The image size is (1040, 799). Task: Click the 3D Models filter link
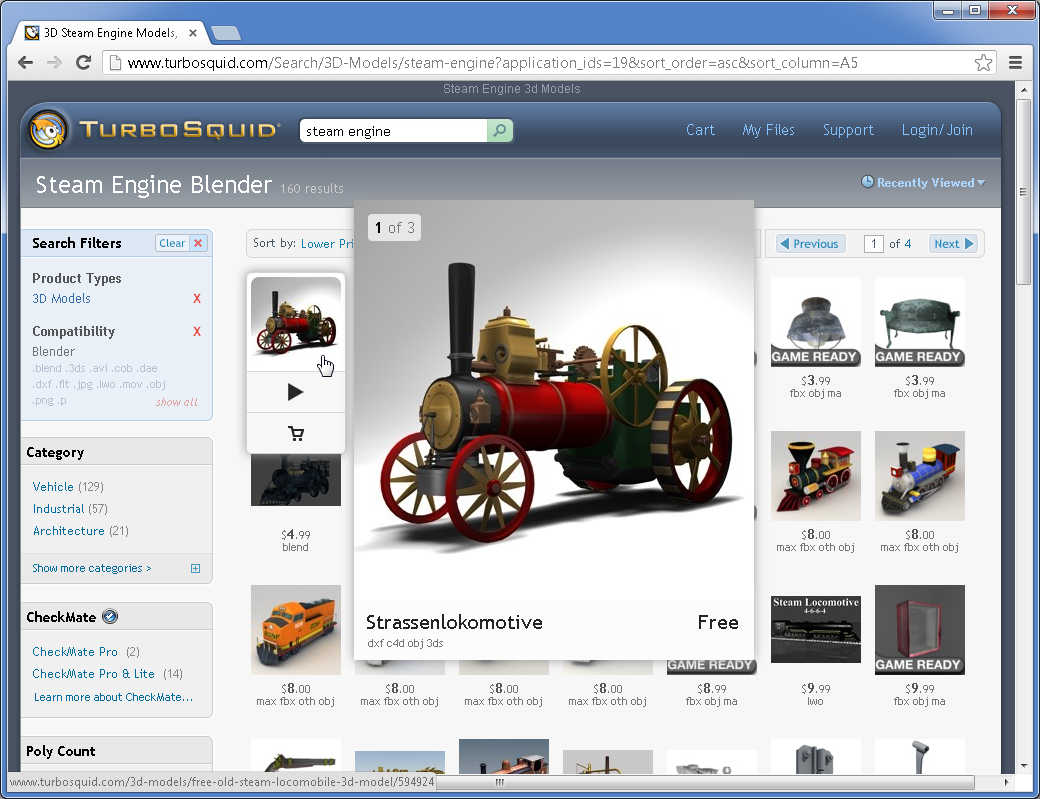point(61,298)
